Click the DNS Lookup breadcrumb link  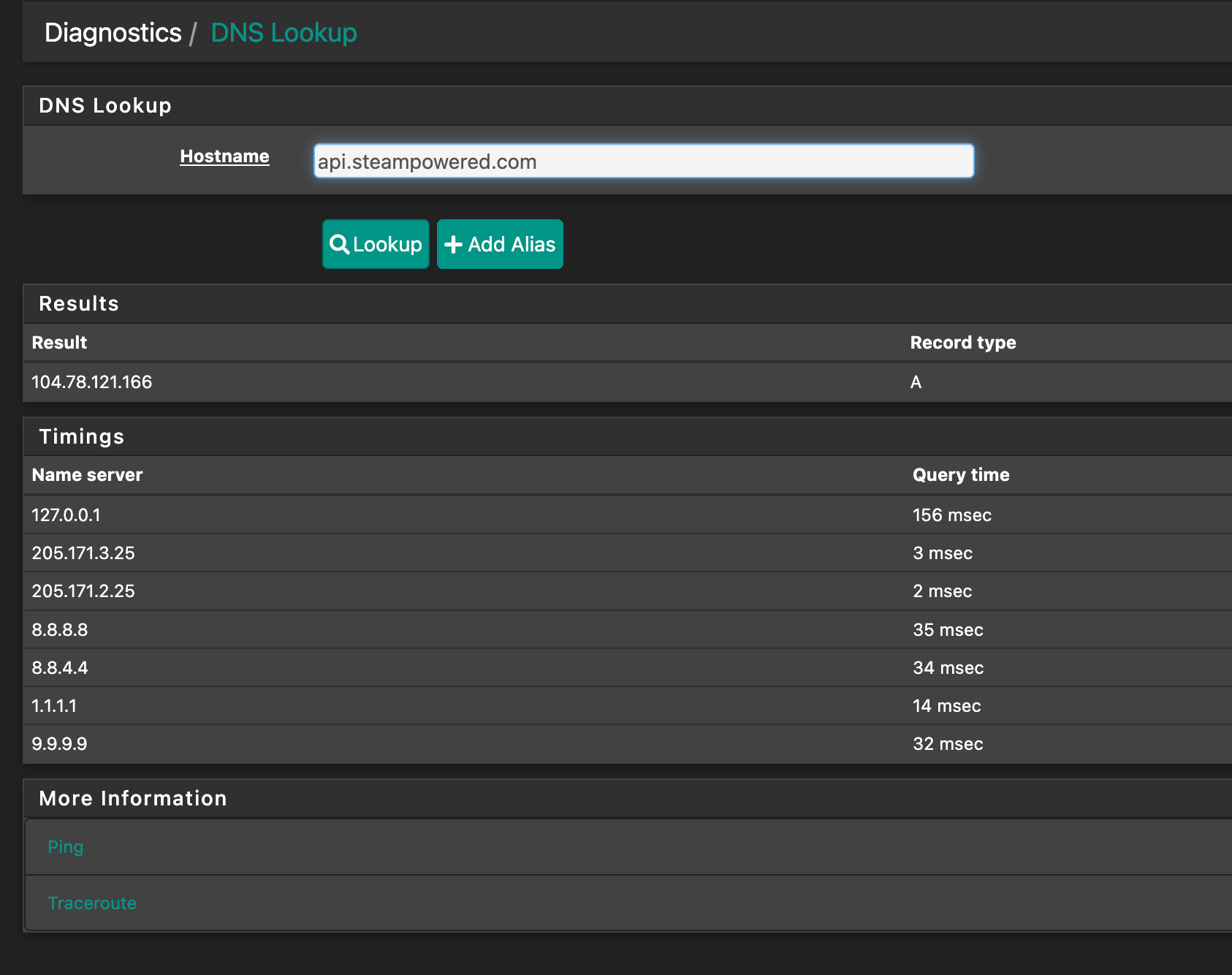[284, 33]
